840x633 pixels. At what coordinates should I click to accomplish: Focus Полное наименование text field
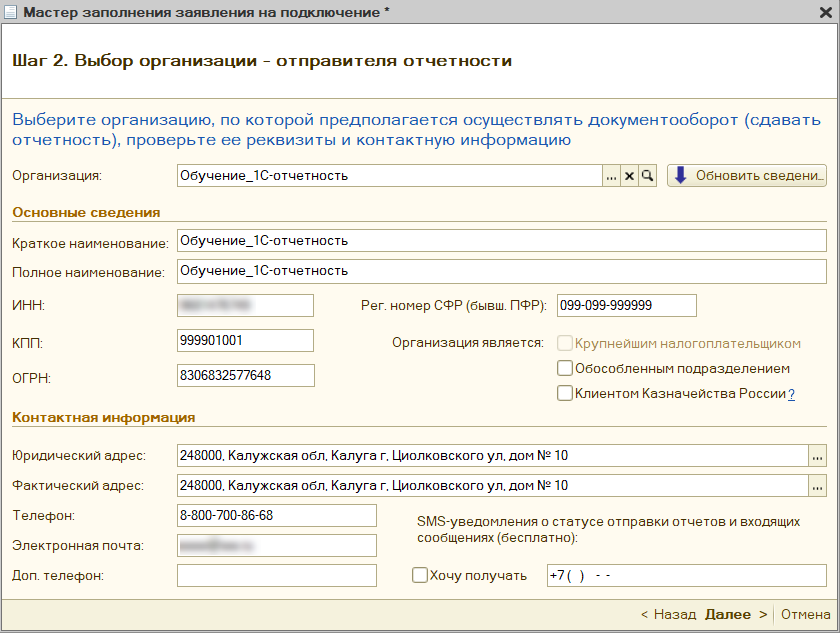pos(500,271)
